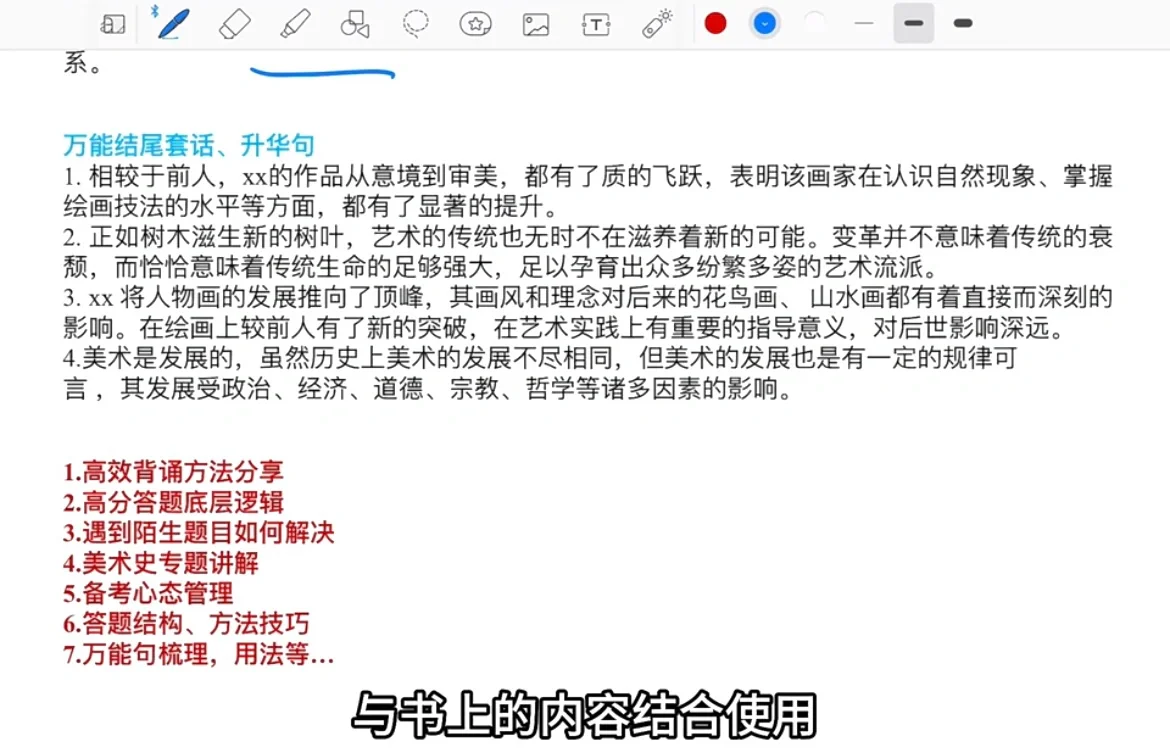The image size is (1170, 748).
Task: Select the Laser pointer tool
Action: (657, 24)
